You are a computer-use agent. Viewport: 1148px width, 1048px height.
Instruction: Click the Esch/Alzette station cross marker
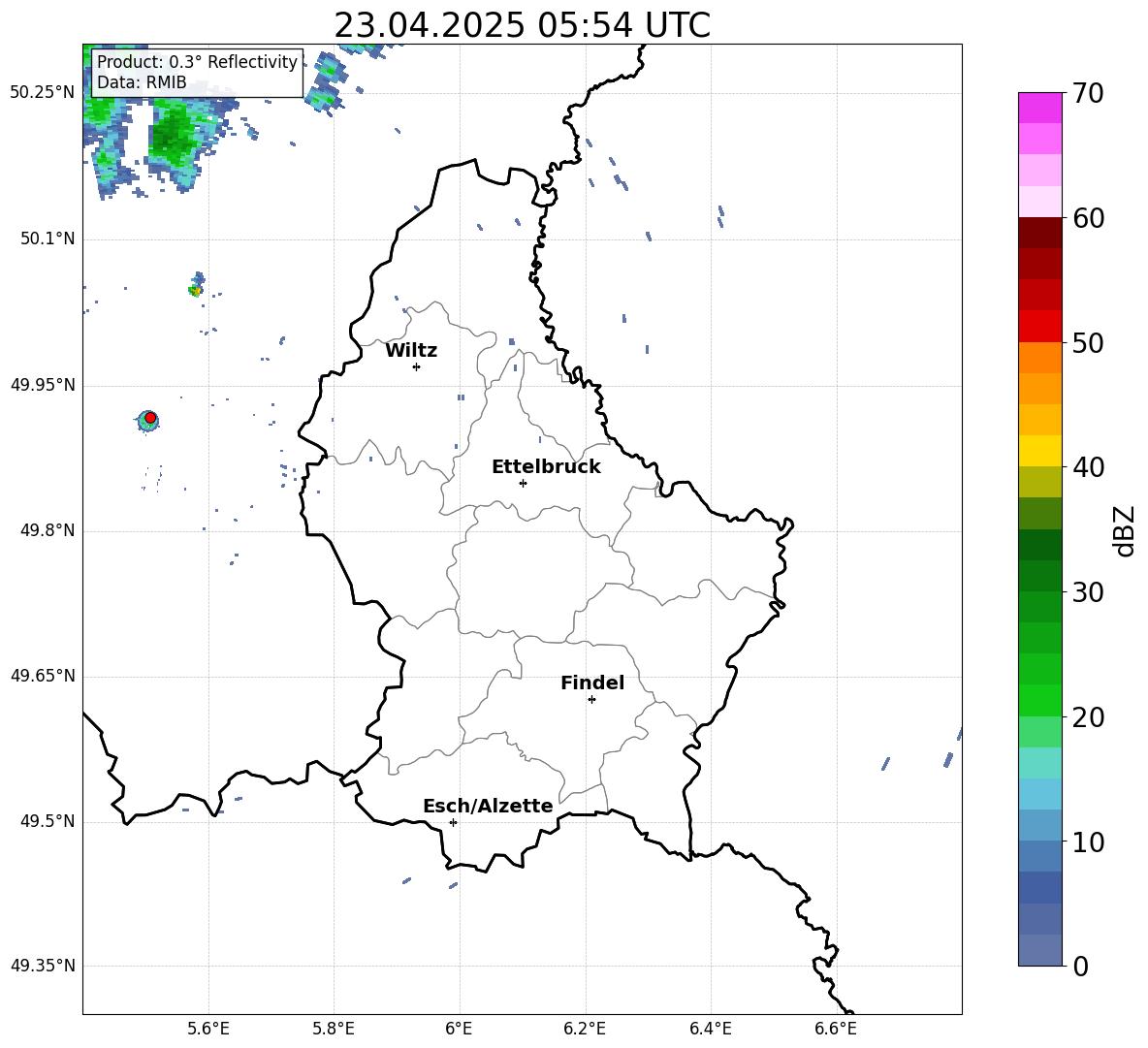(453, 822)
